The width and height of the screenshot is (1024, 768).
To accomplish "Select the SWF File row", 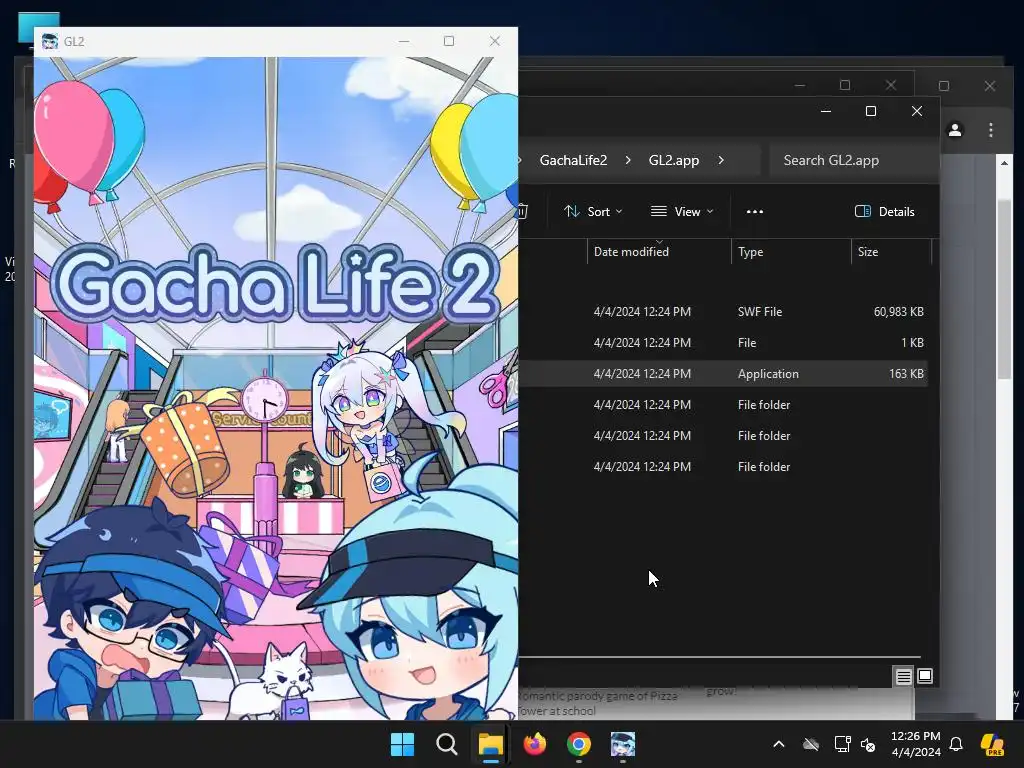I will (x=724, y=312).
